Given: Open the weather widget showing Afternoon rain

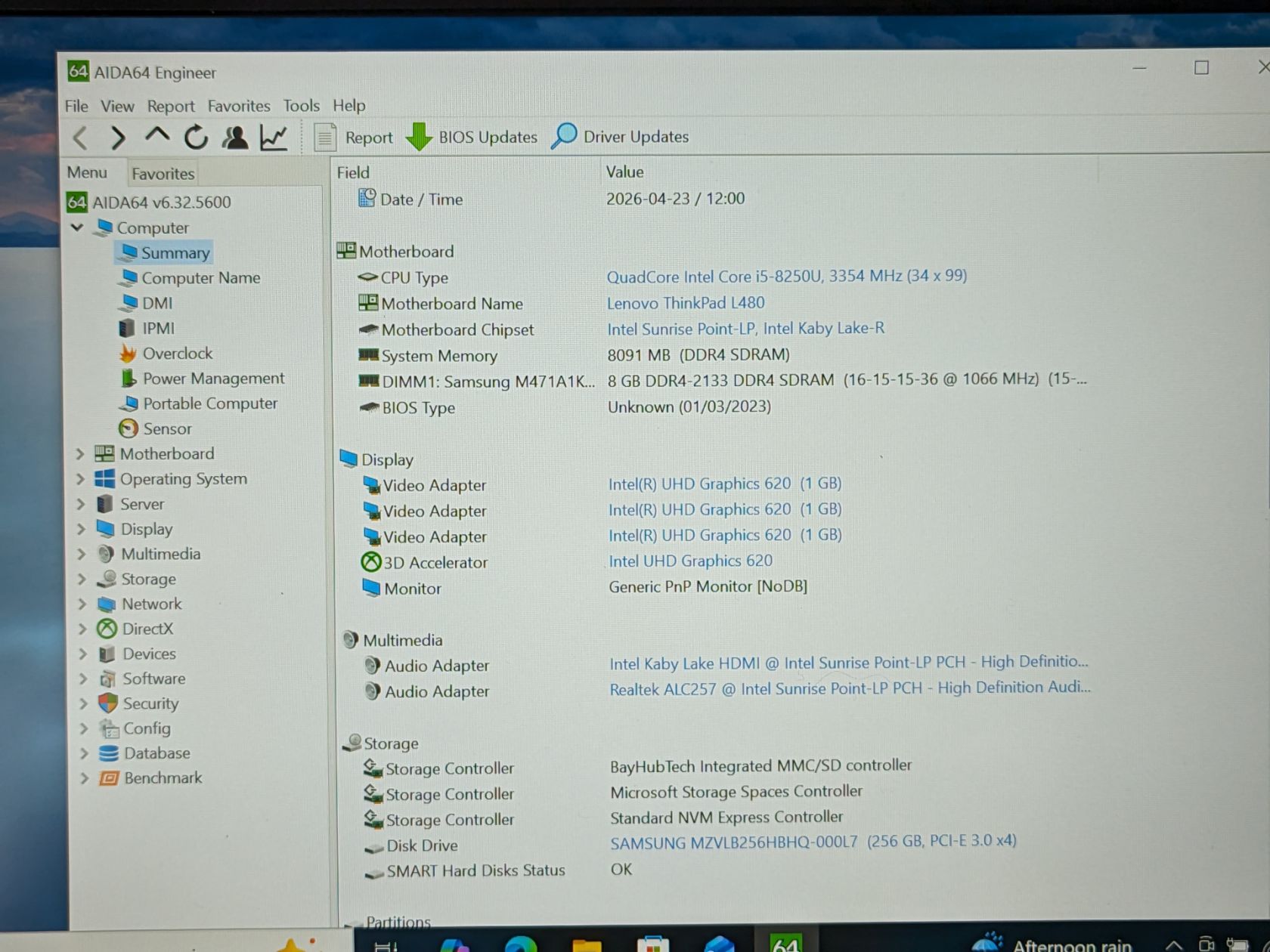Looking at the screenshot, I should (1052, 943).
